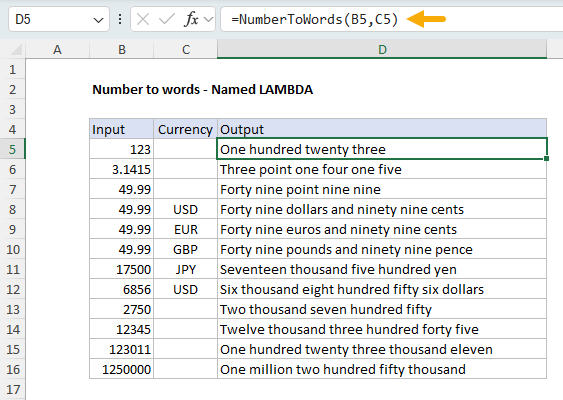Click the Enter checkmark icon in formula bar
The width and height of the screenshot is (563, 400).
tap(166, 19)
